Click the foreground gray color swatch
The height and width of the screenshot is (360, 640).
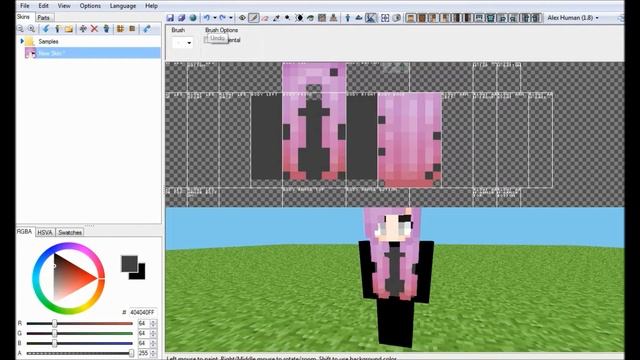coord(129,263)
